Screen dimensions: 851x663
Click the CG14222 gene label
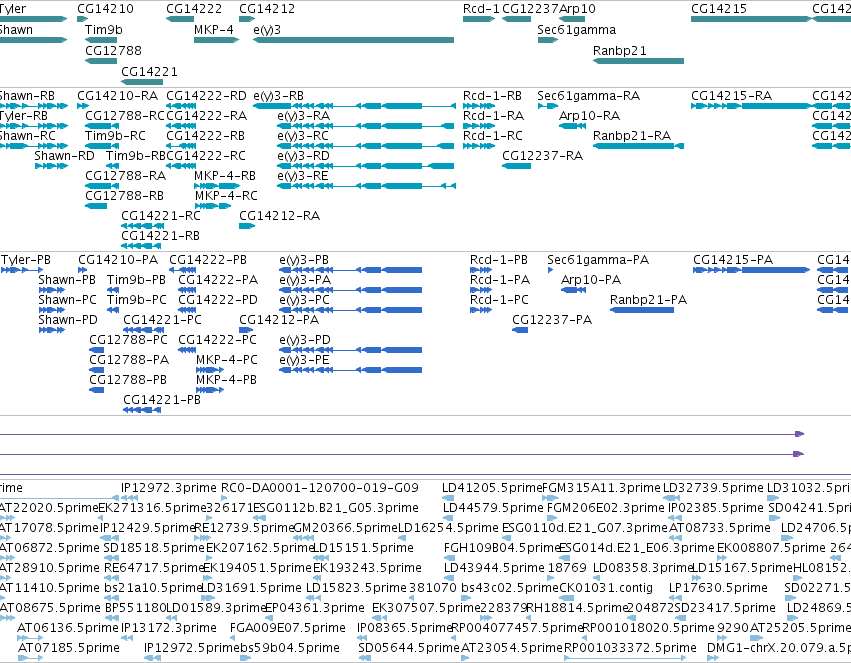coord(194,9)
